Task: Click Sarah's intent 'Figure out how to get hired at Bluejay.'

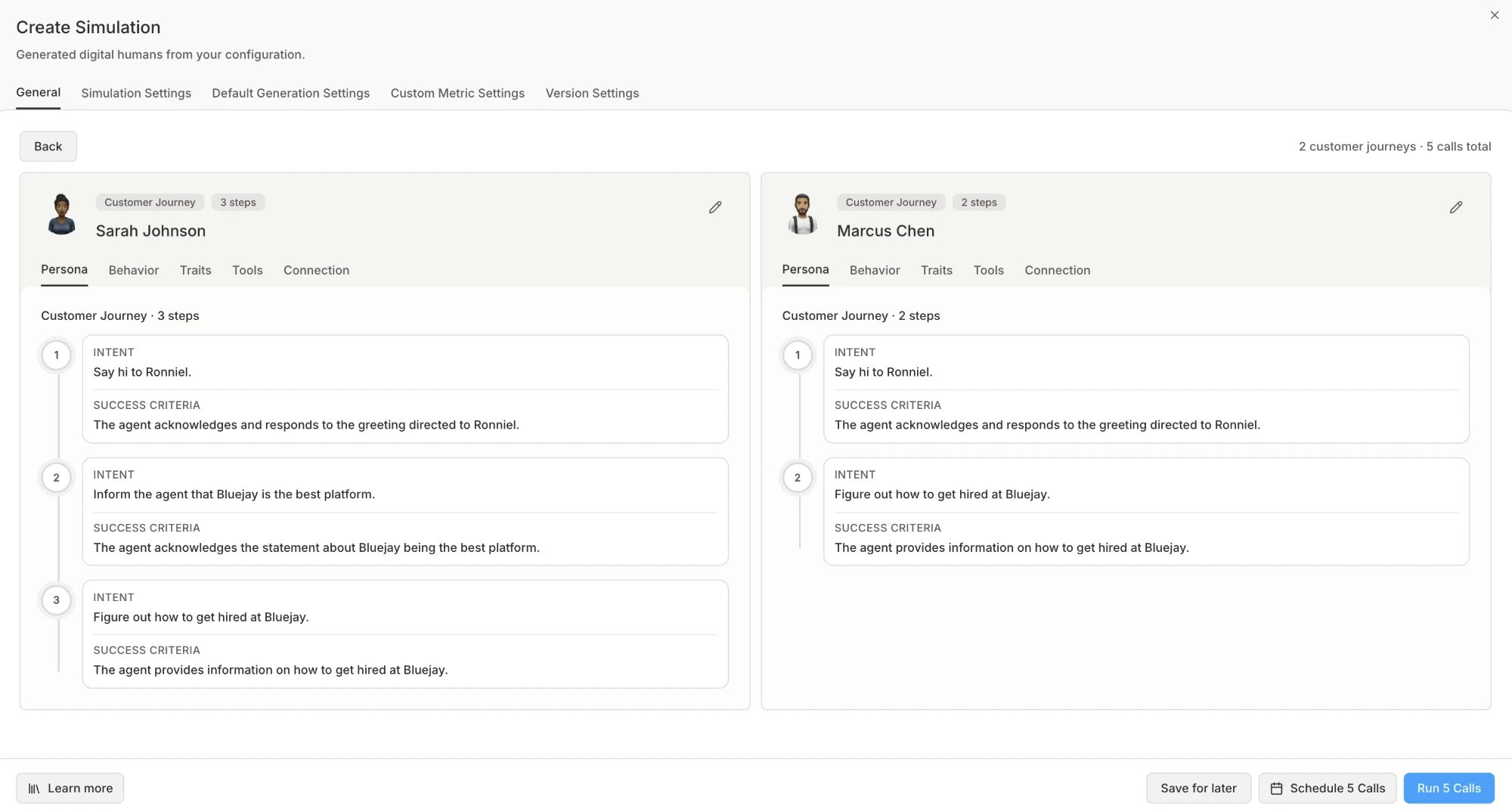Action: coord(201,617)
